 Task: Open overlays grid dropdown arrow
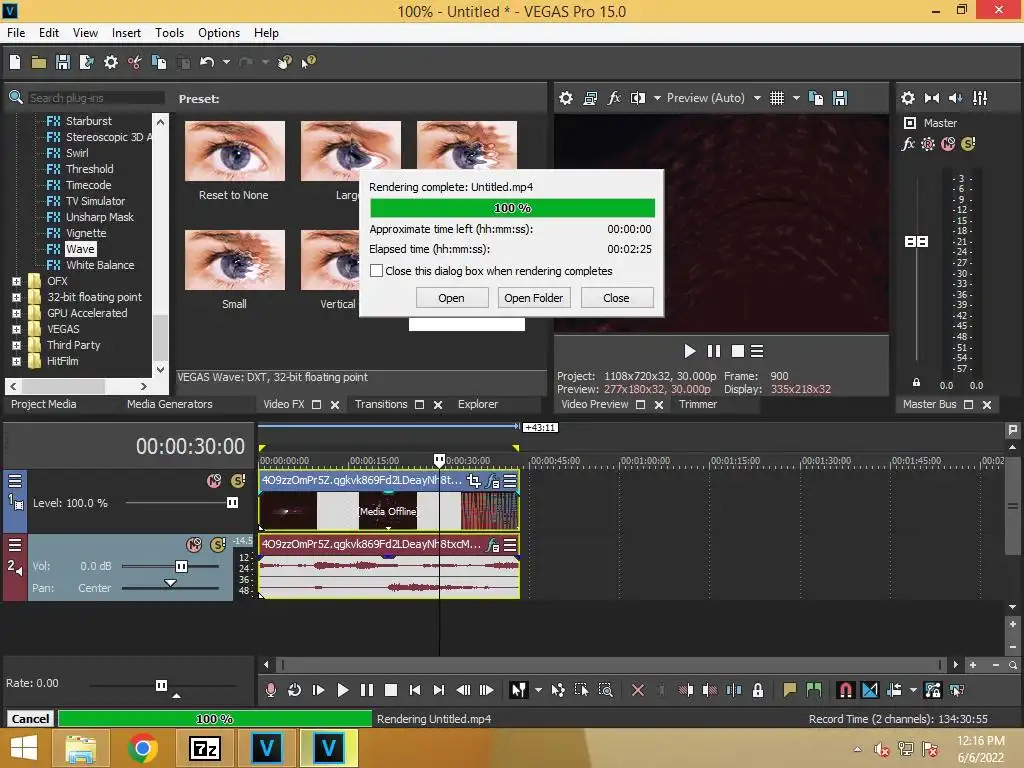click(x=796, y=98)
